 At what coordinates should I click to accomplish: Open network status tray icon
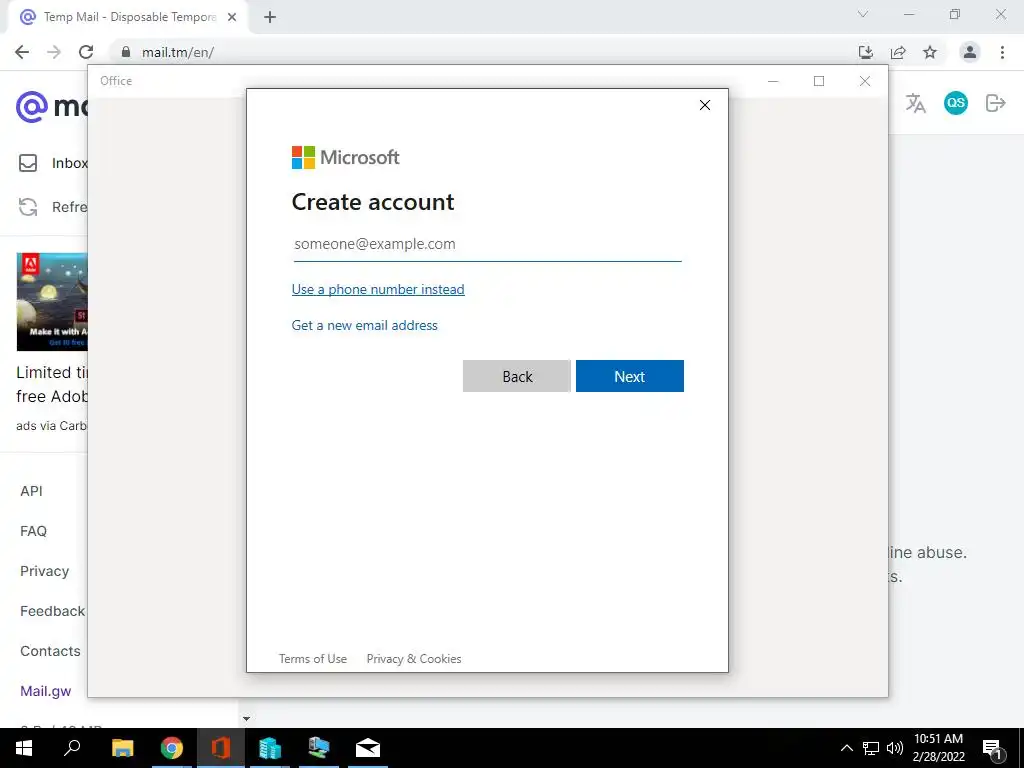coord(871,748)
